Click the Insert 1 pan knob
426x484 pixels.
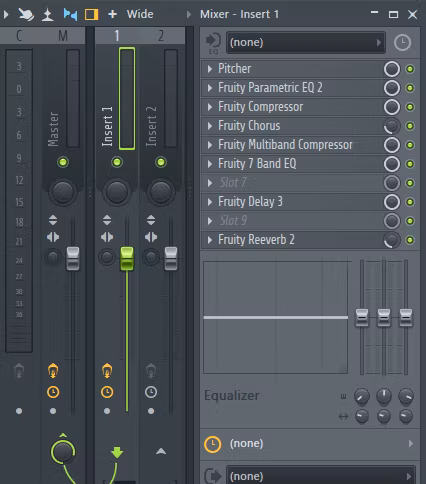coord(117,192)
